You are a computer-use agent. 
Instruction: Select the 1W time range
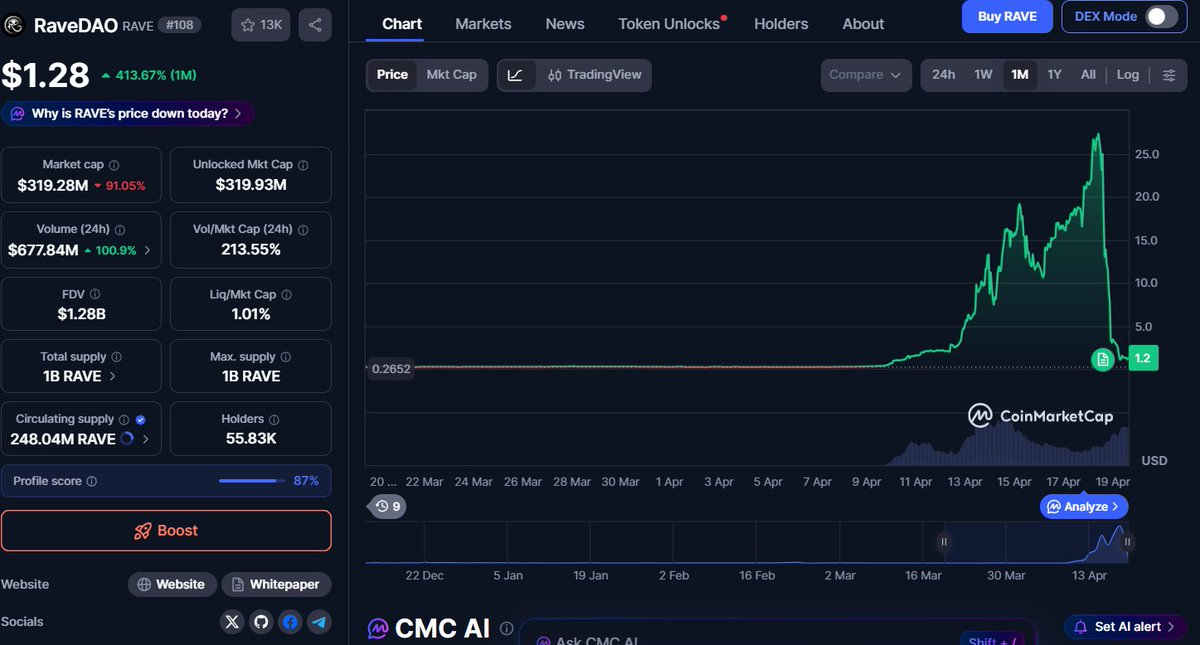(983, 75)
